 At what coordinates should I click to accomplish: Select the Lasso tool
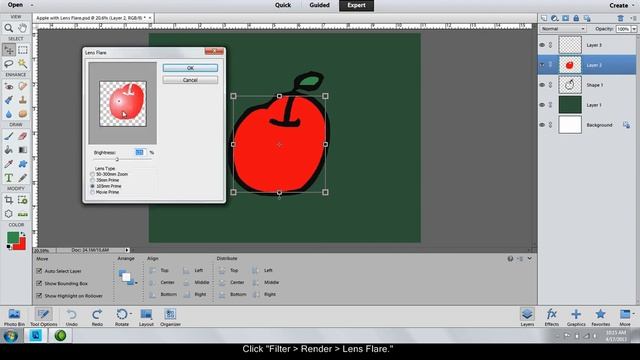tap(9, 64)
